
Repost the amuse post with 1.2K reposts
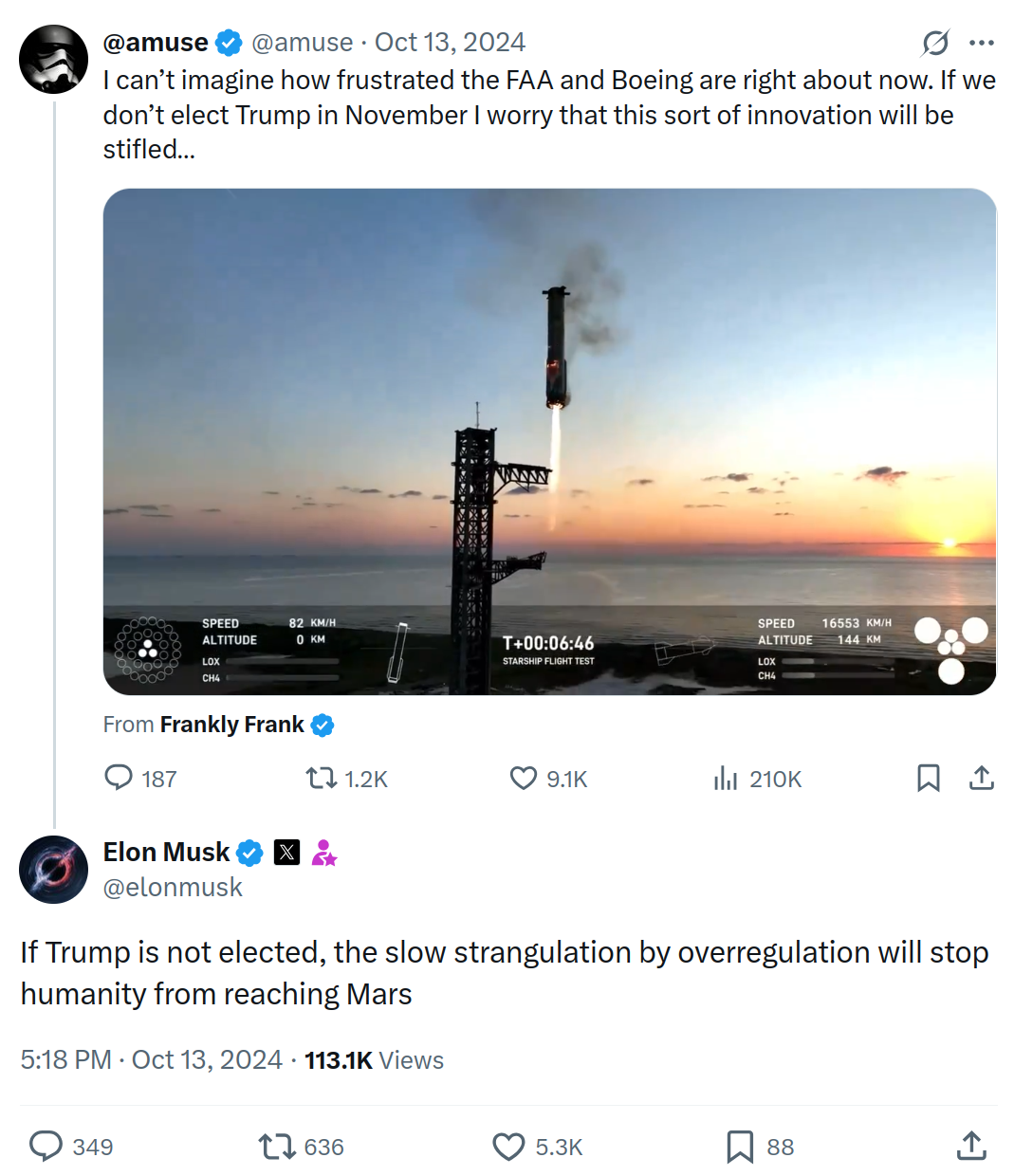pyautogui.click(x=347, y=779)
